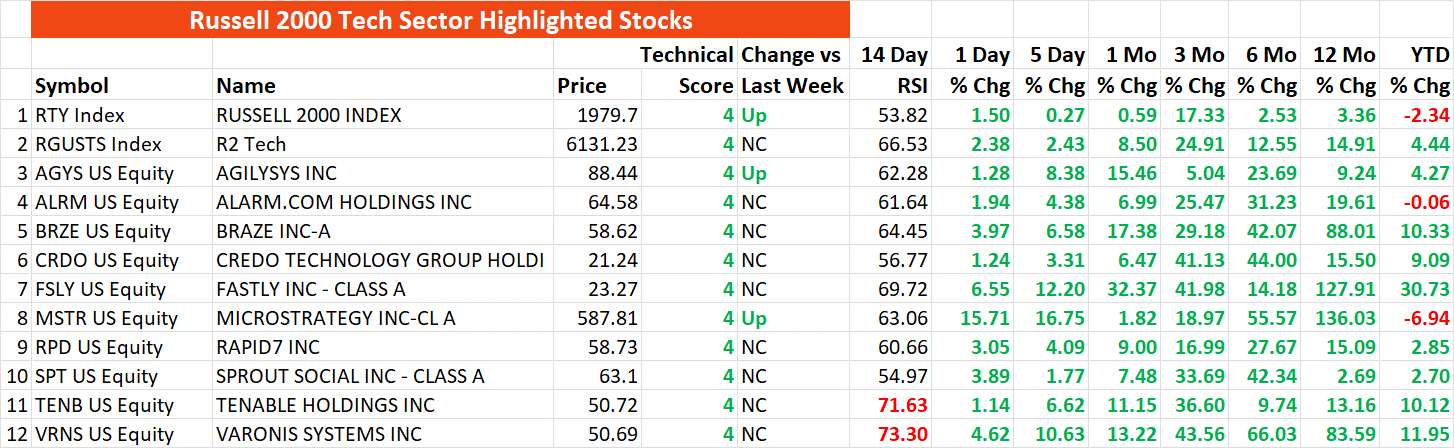The height and width of the screenshot is (448, 1454).
Task: Select RTY Index YTD value -2.34
Action: (x=1427, y=116)
